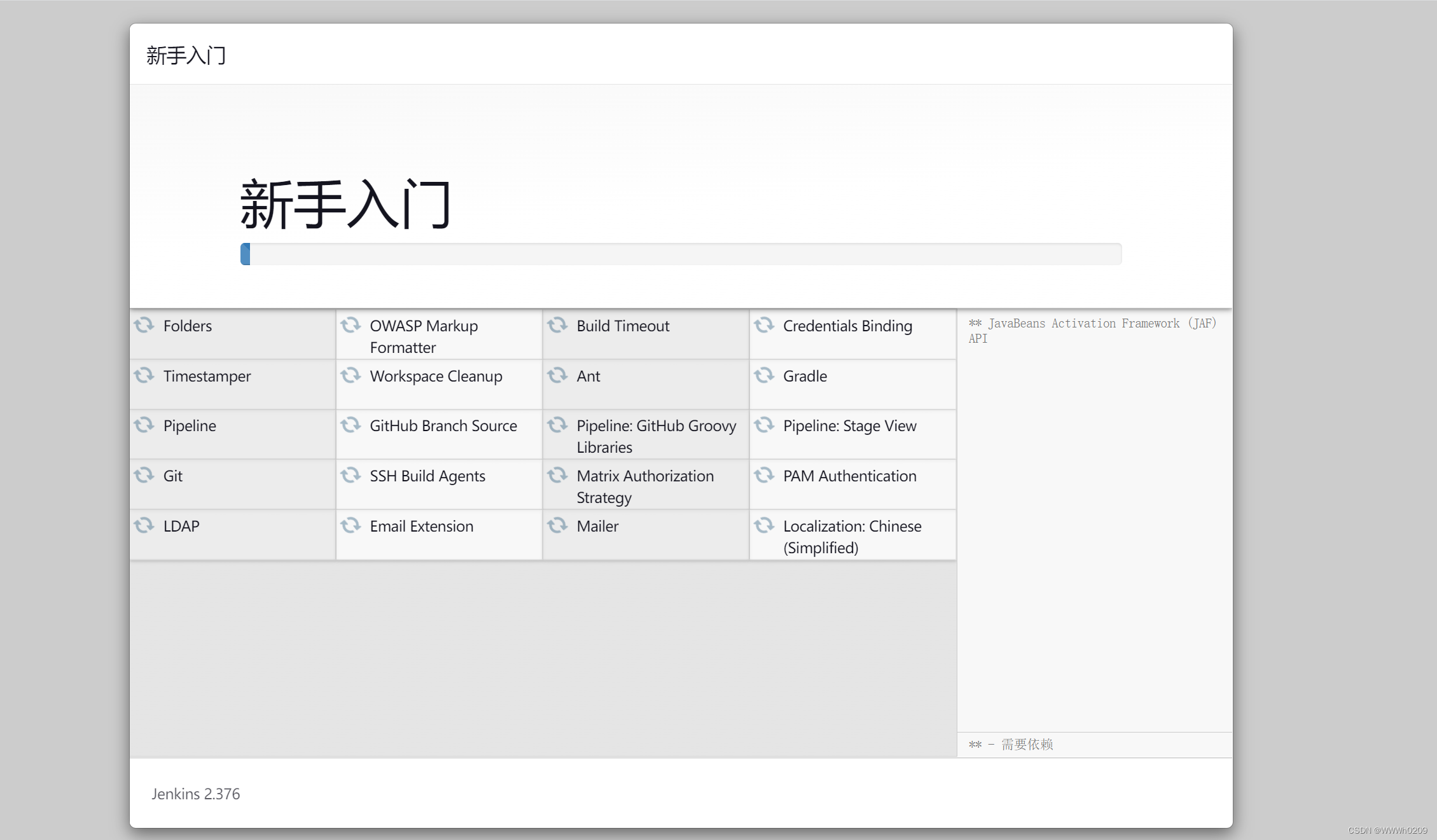Click the pending icon beside Mailer
Image resolution: width=1437 pixels, height=840 pixels.
coord(557,525)
